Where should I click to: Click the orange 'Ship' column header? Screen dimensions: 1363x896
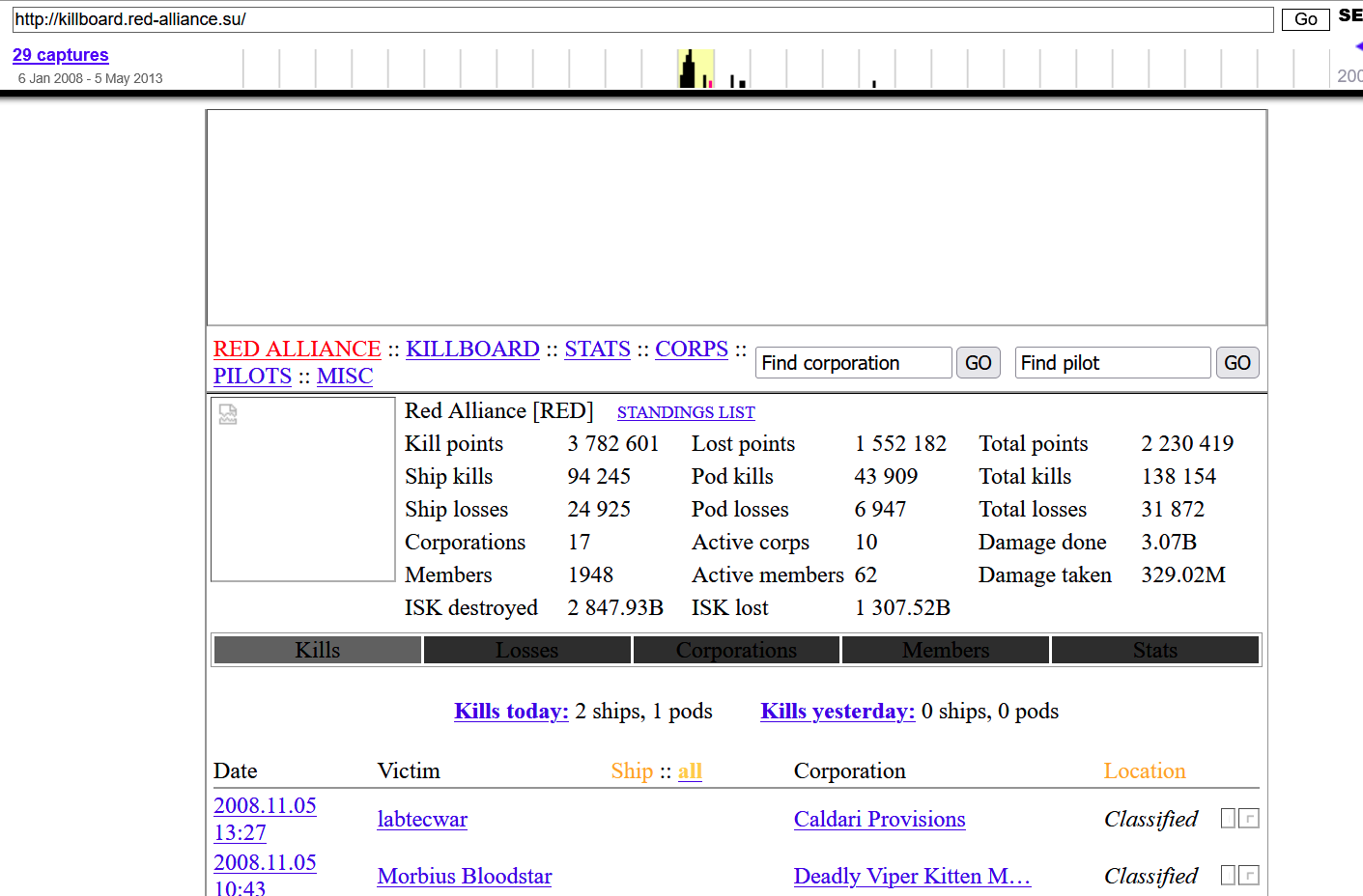pyautogui.click(x=632, y=770)
